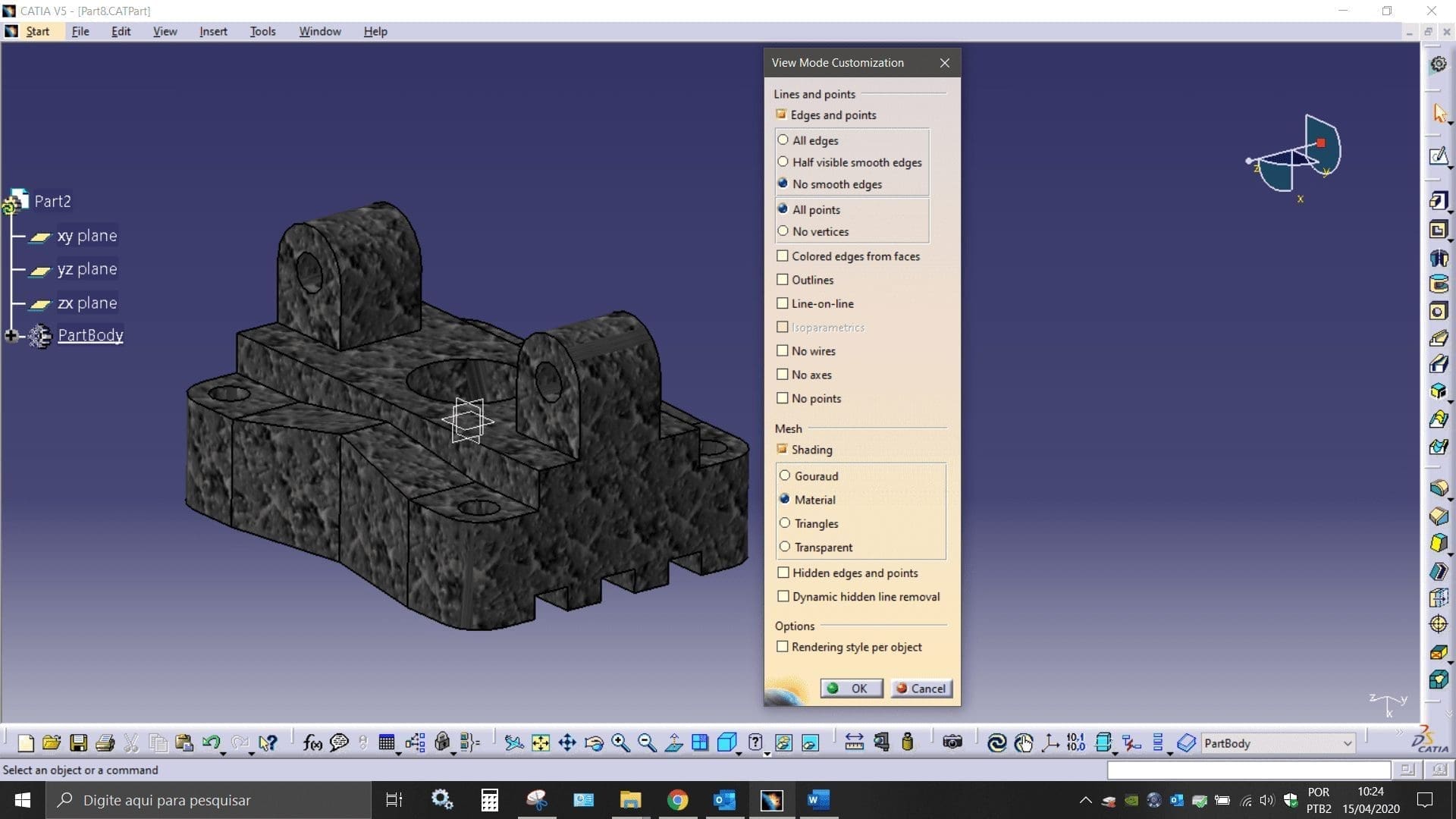This screenshot has height=819, width=1456.
Task: Check Hidden edges and points option
Action: (784, 573)
